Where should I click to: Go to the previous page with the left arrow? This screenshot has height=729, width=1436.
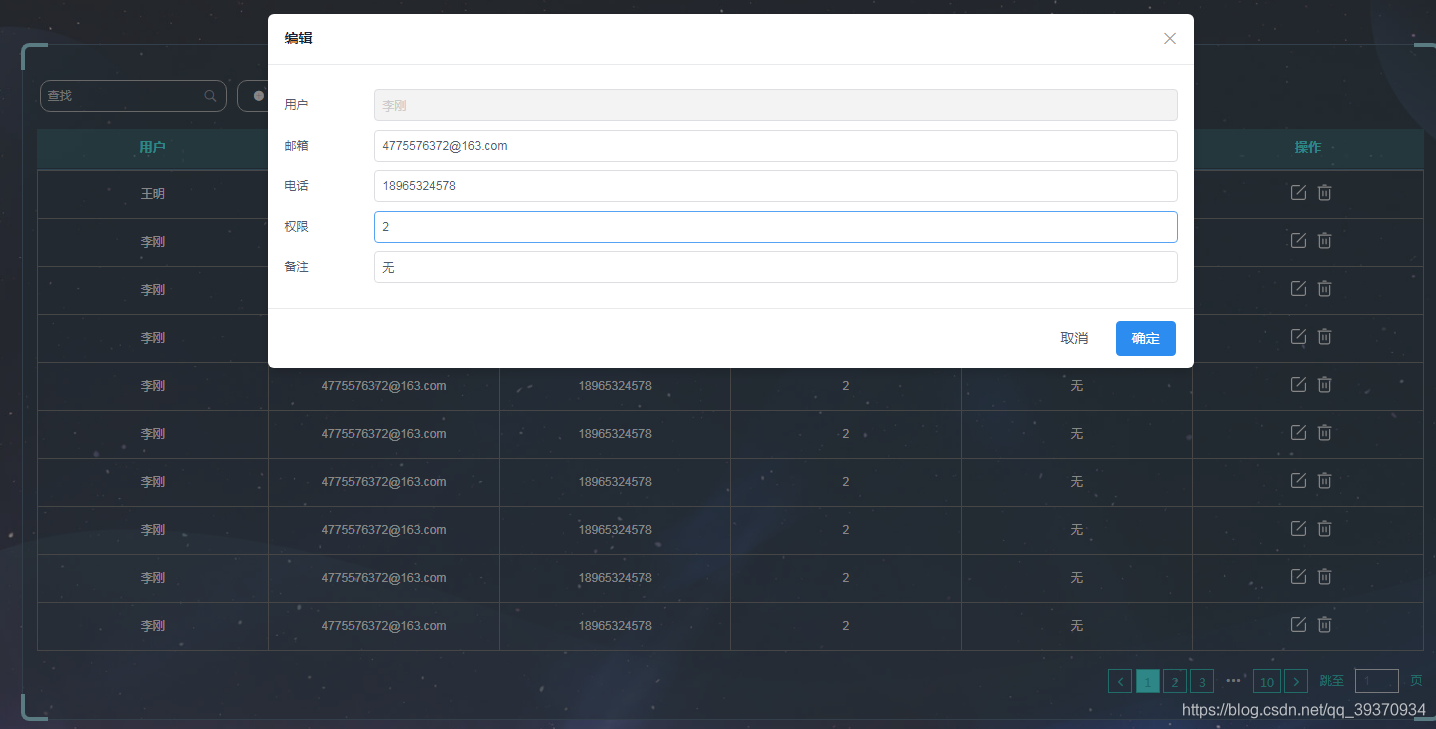pos(1120,682)
